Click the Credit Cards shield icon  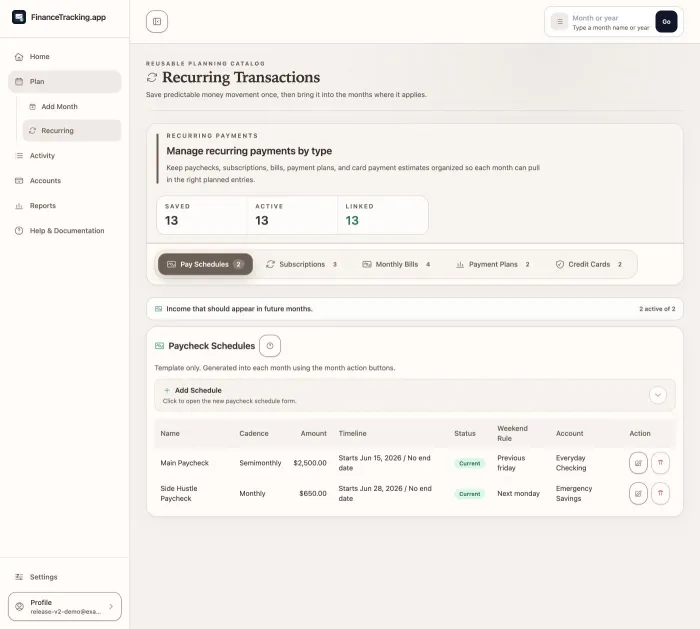tap(559, 264)
